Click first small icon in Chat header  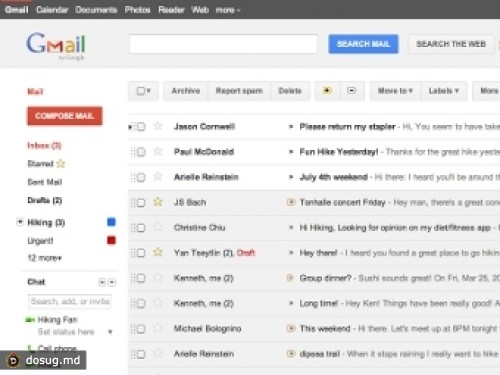102,282
